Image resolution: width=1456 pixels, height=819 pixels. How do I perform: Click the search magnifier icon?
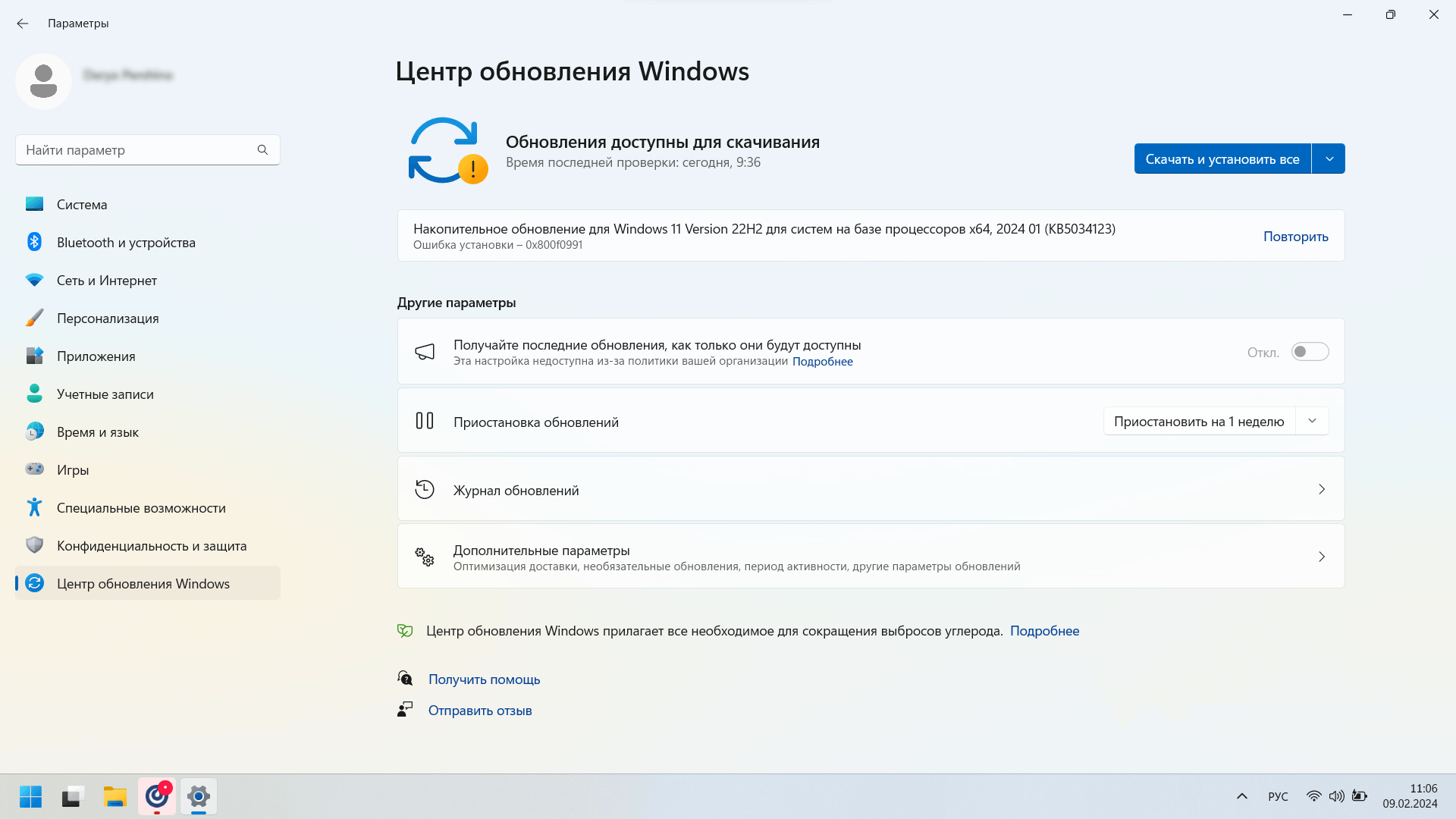pos(262,150)
